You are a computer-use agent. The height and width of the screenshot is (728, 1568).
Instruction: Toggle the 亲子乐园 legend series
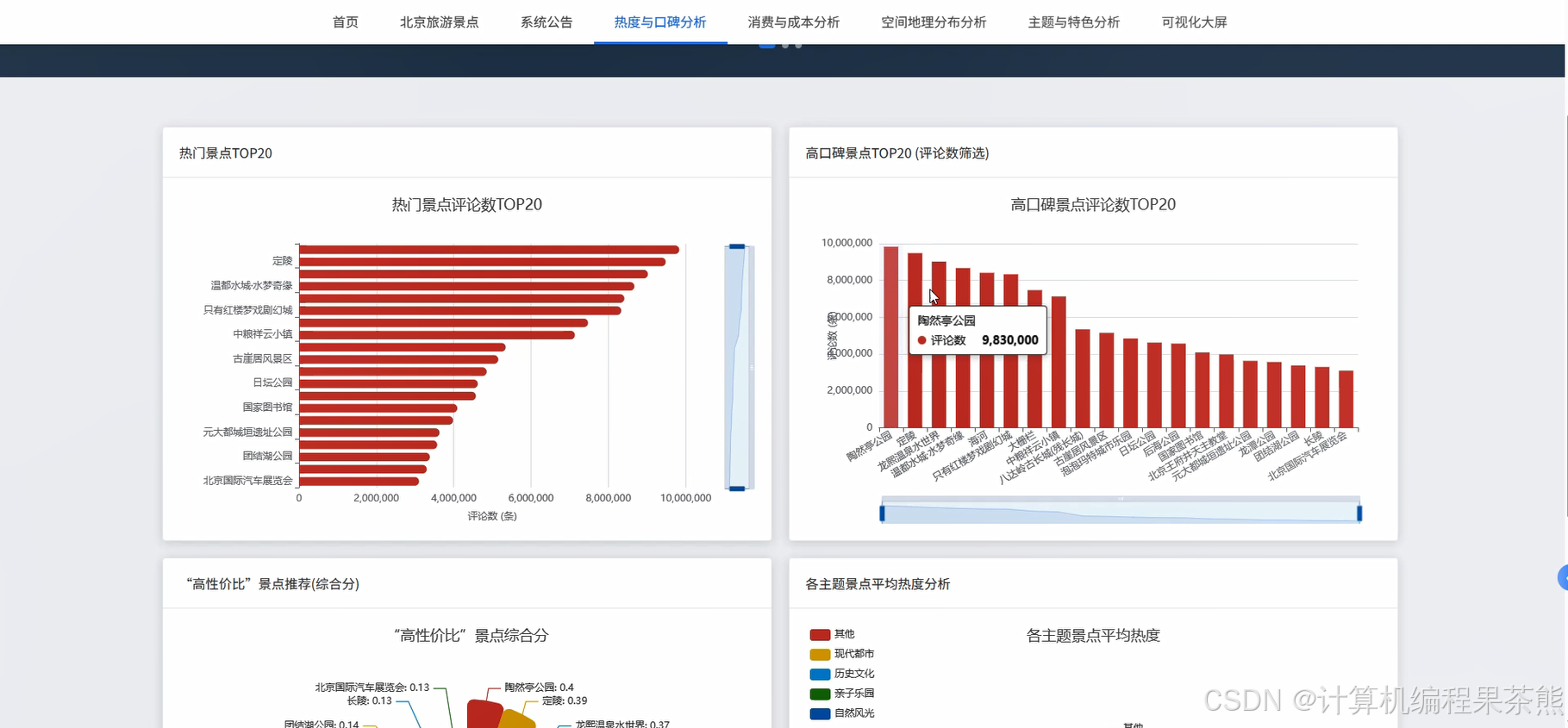tap(842, 694)
